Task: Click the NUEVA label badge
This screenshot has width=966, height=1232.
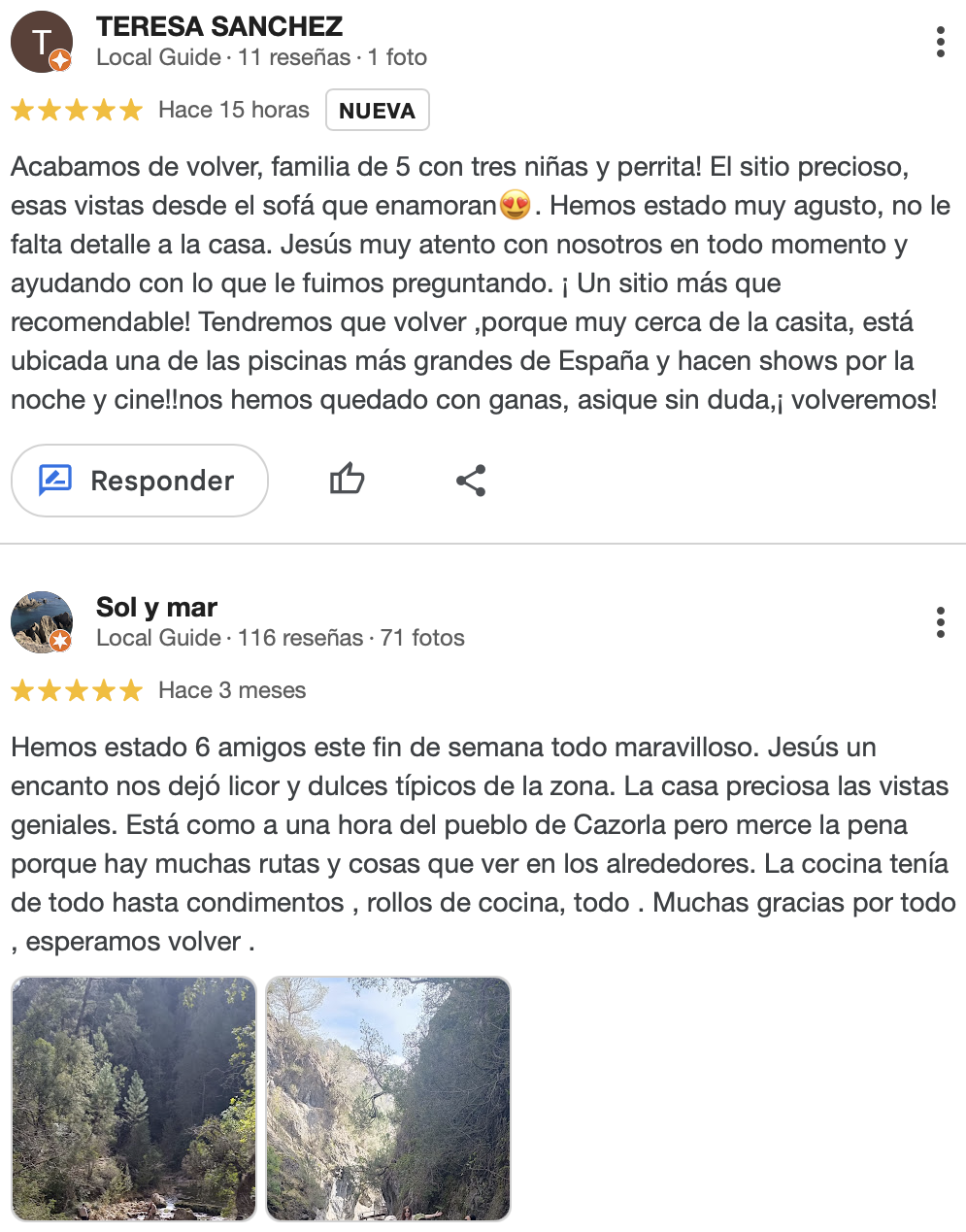Action: [x=378, y=110]
